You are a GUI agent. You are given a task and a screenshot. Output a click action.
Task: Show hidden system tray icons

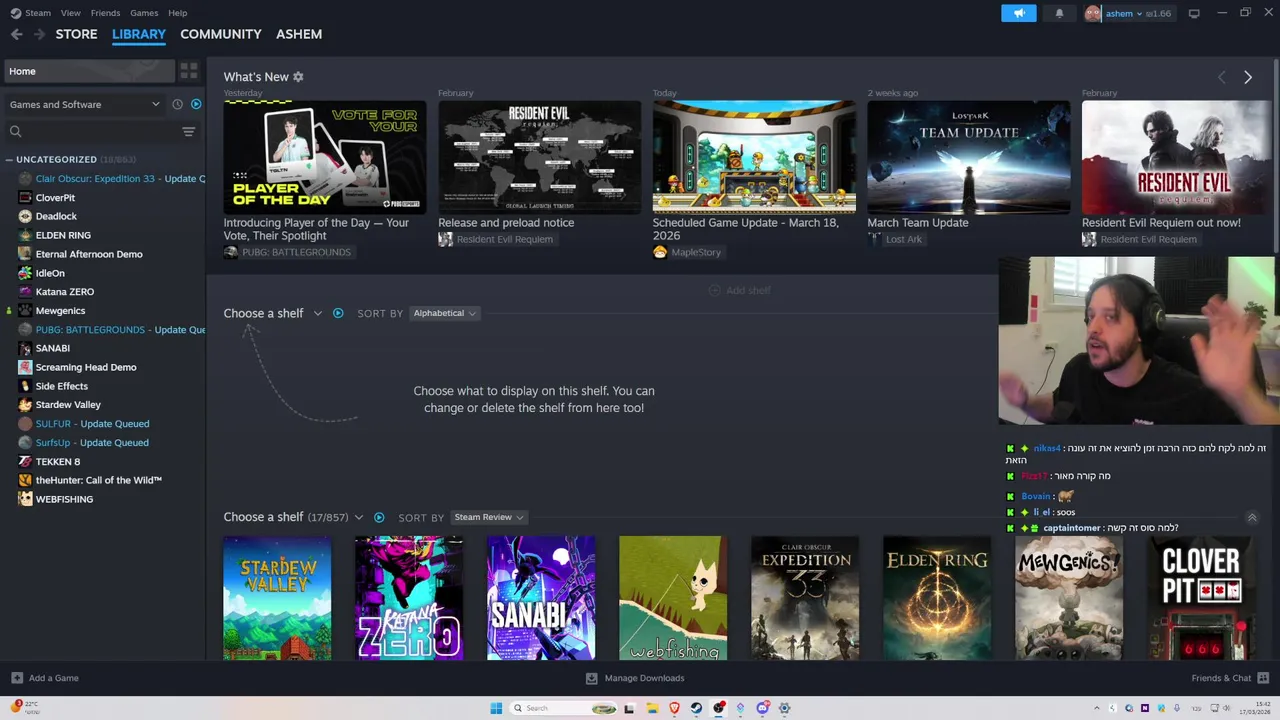click(1096, 708)
